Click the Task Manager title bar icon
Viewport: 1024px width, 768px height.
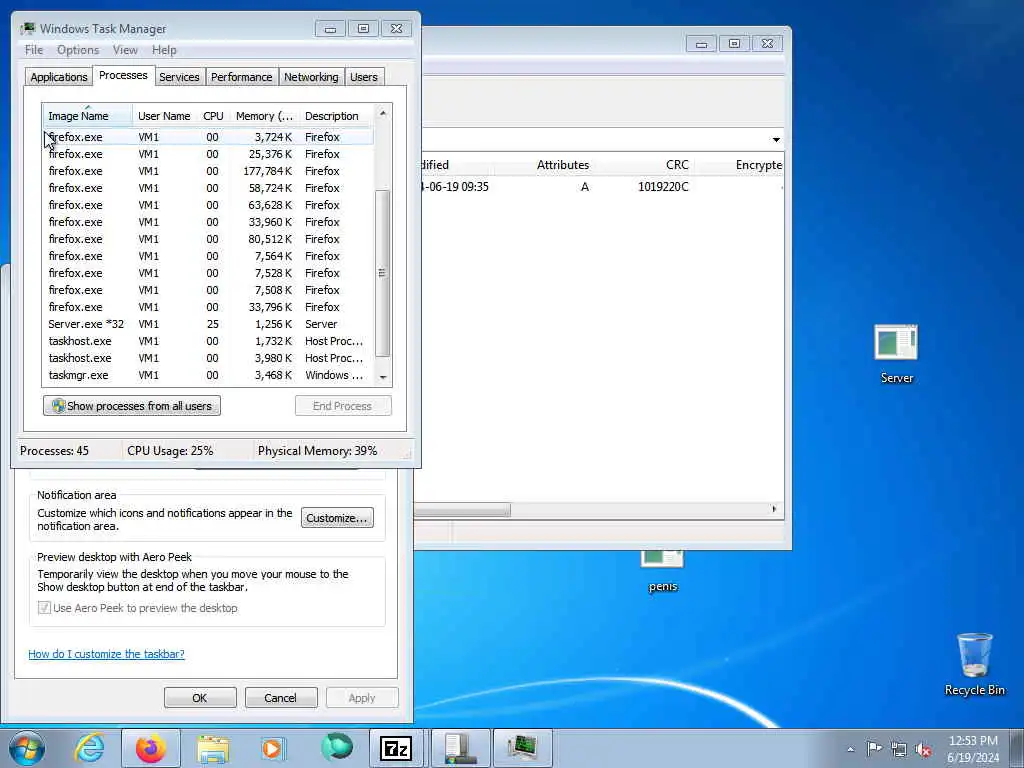(28, 29)
